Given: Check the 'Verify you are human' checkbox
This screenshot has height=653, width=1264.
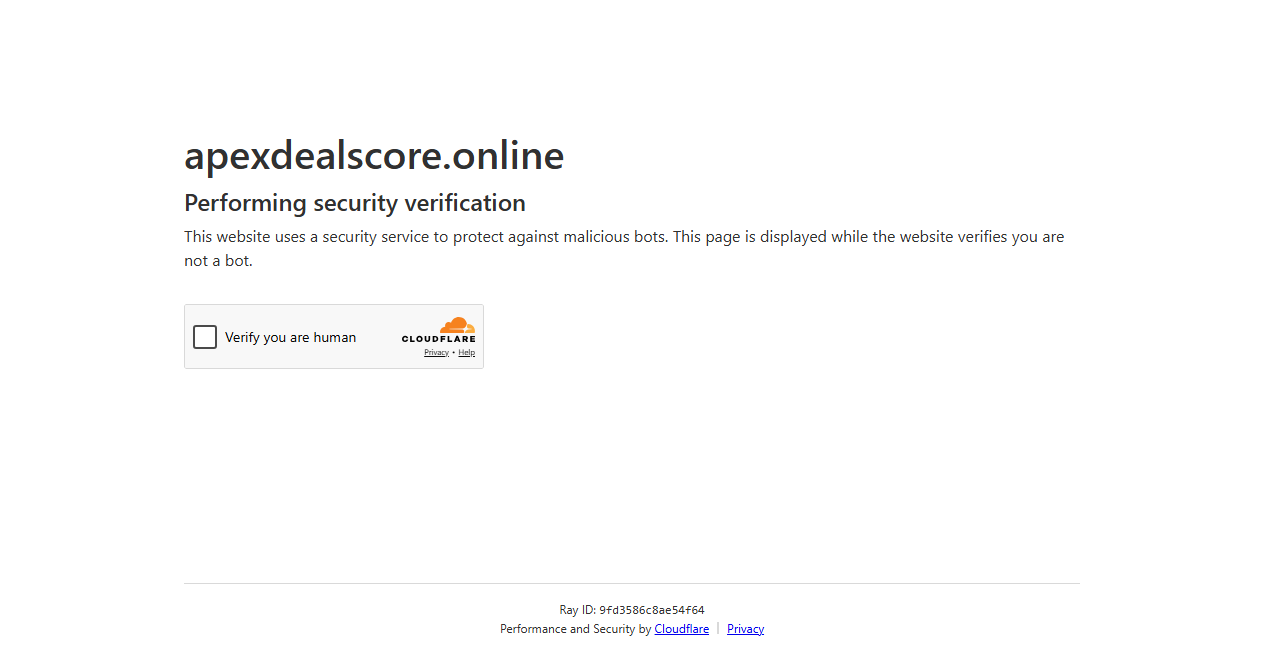Looking at the screenshot, I should pos(205,337).
